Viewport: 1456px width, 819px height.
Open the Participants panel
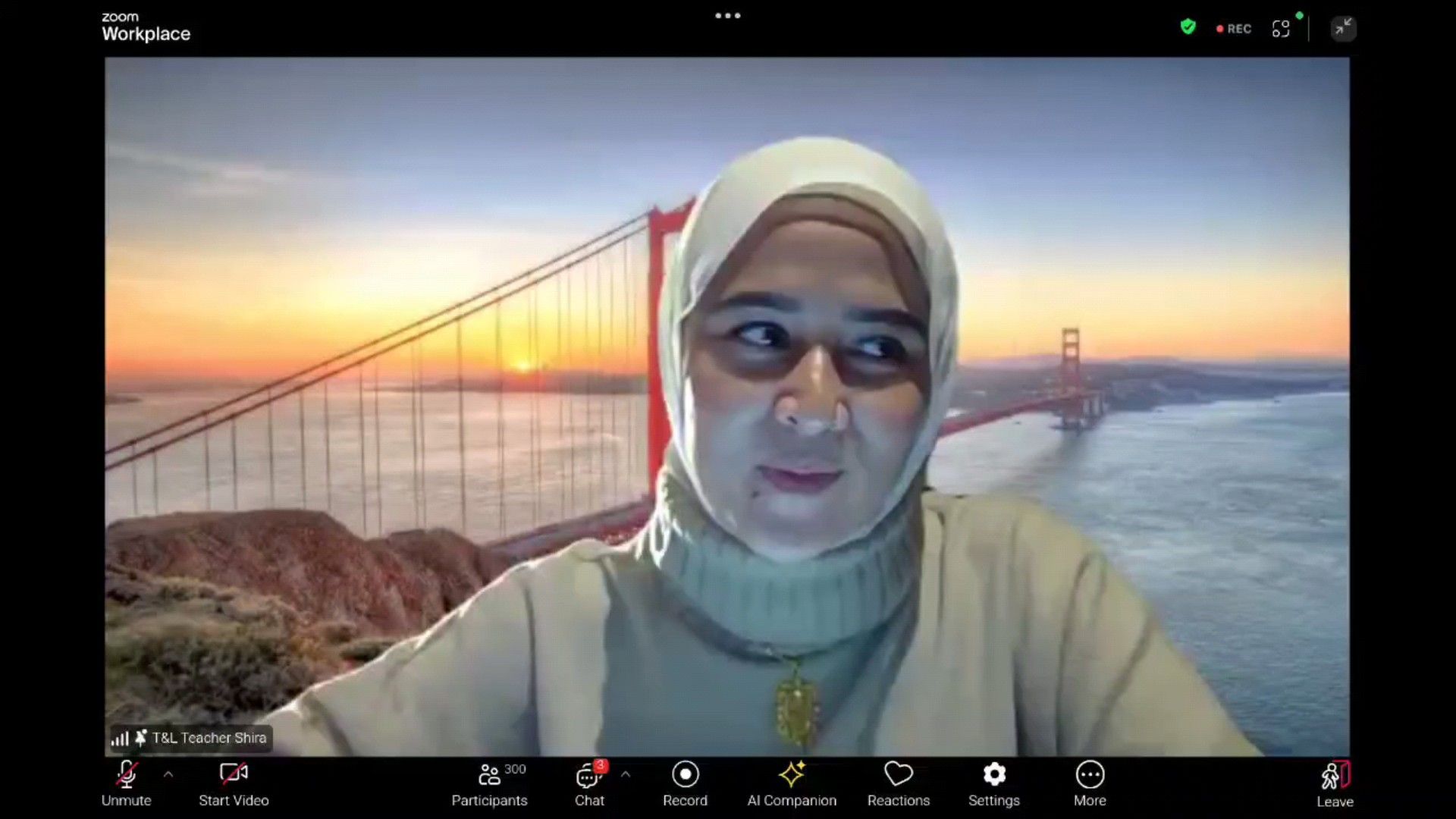(489, 784)
